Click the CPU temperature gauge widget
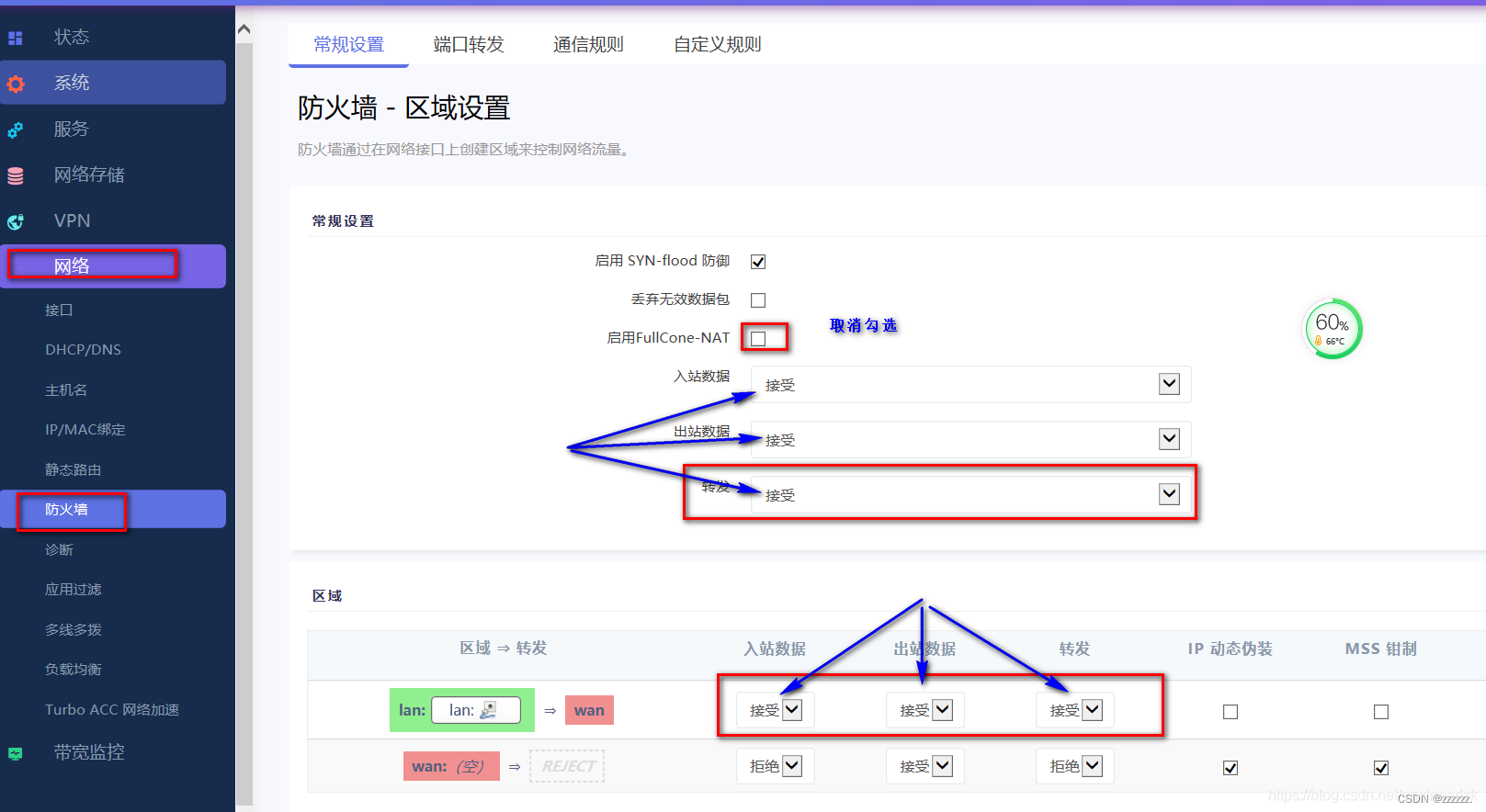Screen dimensions: 1486x812 (1332, 329)
